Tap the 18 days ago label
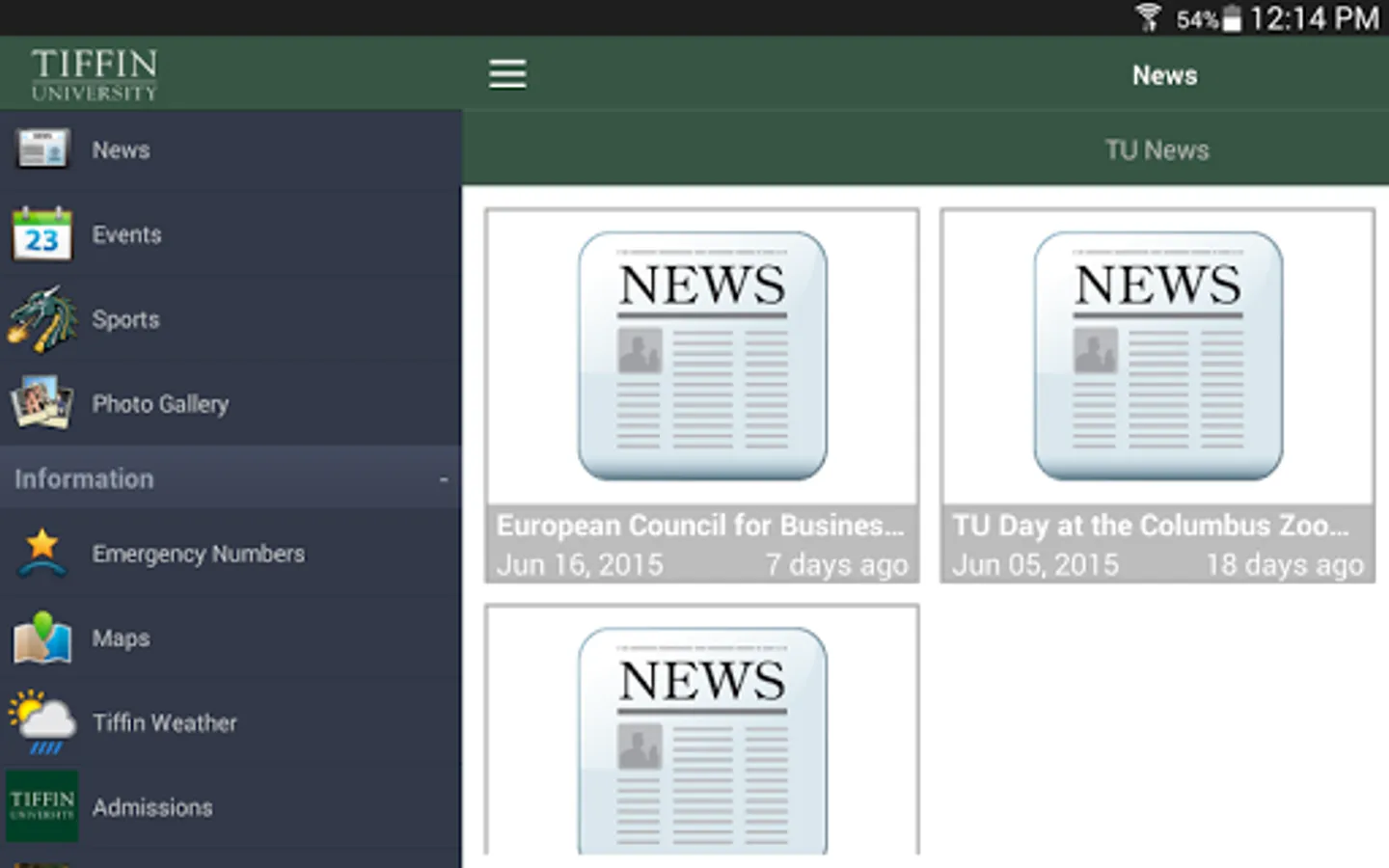 click(1285, 564)
